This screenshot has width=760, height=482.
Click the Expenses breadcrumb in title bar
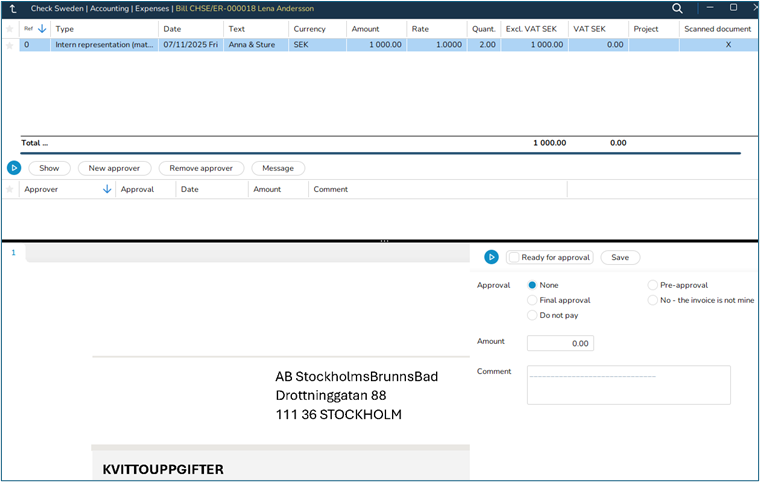[153, 8]
